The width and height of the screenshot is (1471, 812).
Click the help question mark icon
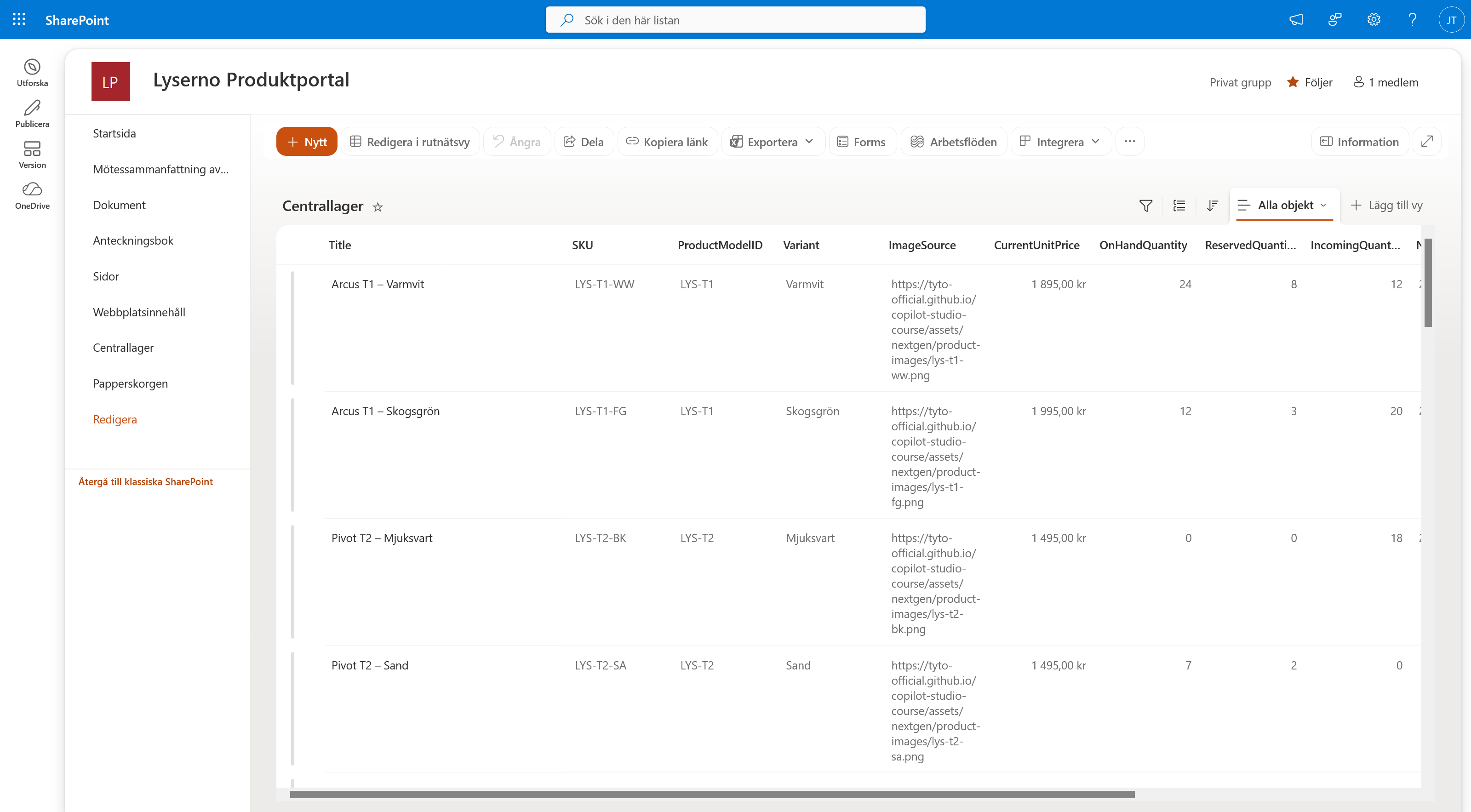(1412, 19)
